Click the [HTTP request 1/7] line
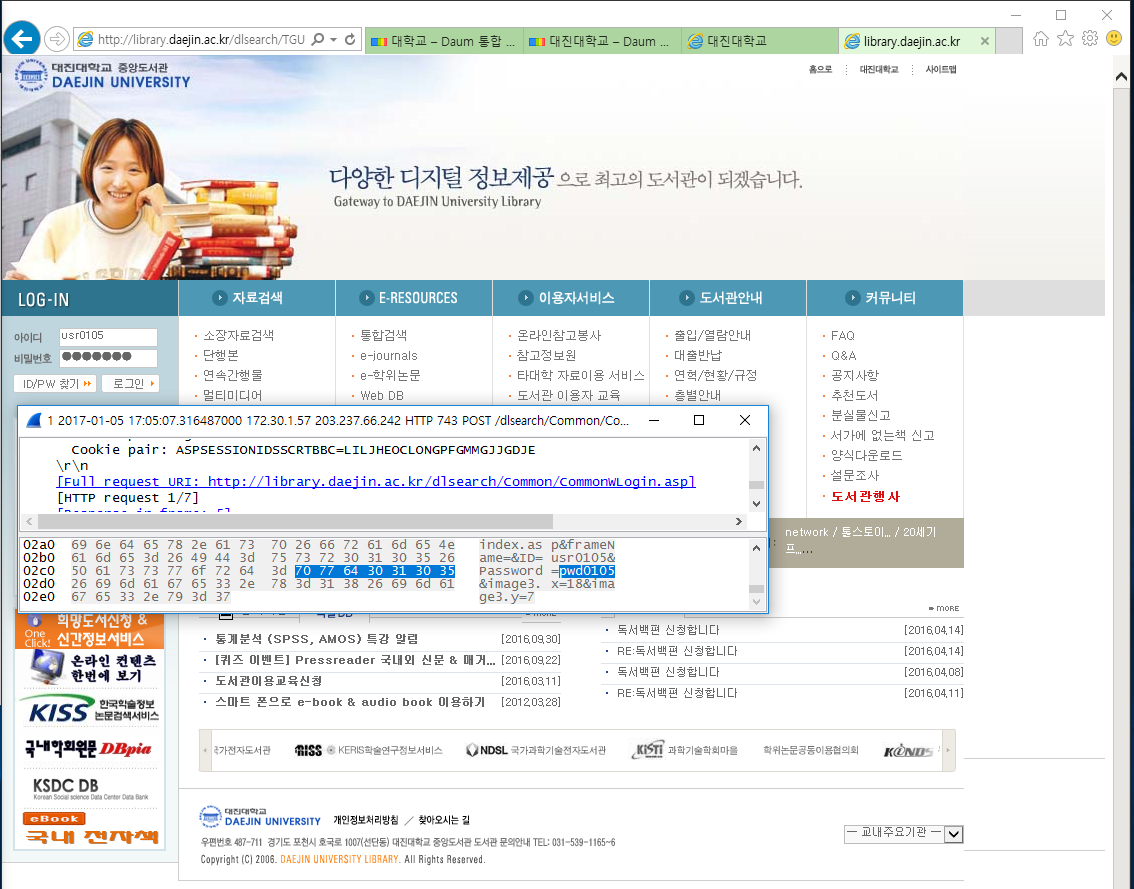The height and width of the screenshot is (889, 1134). [127, 498]
